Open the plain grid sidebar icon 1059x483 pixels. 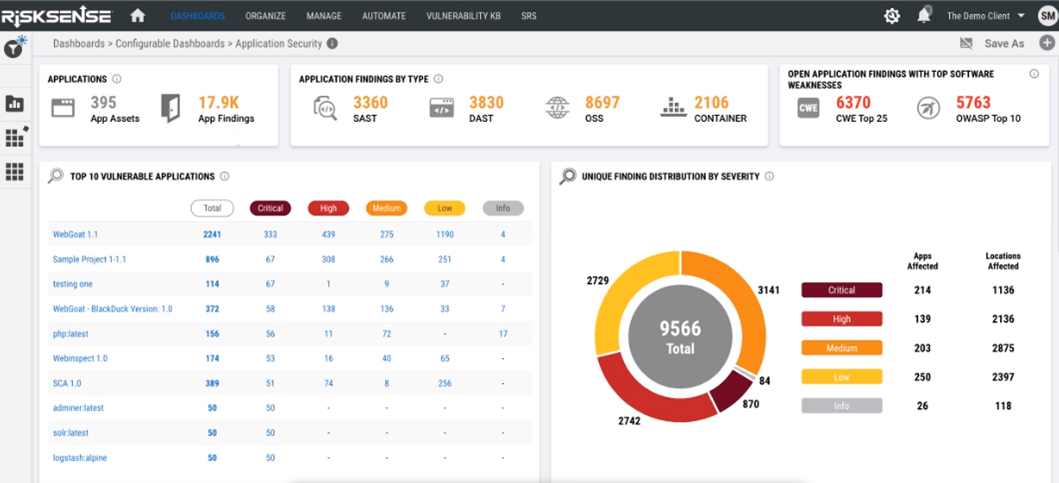pos(14,172)
